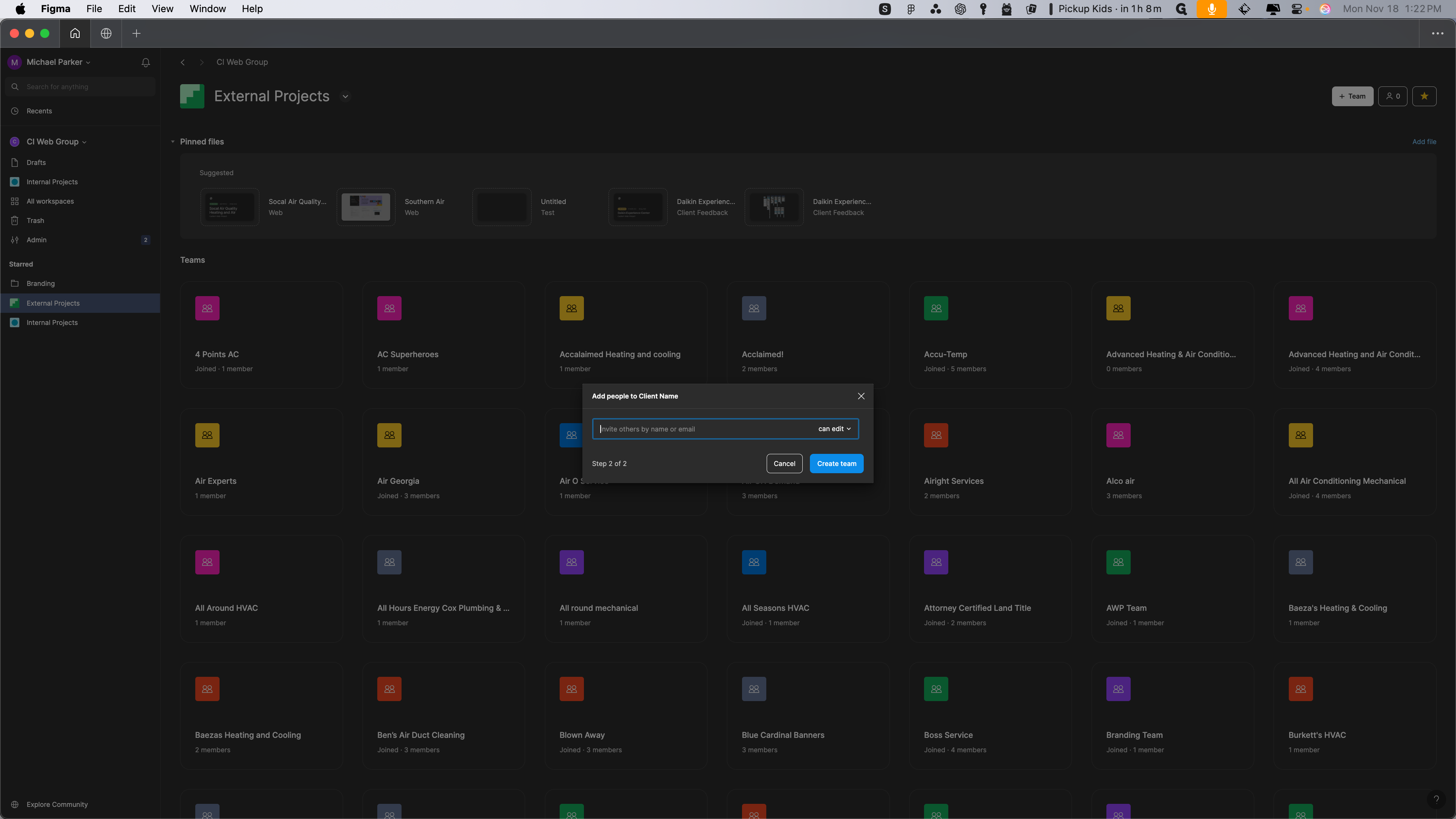
Task: Open Trash in the sidebar
Action: click(x=80, y=220)
